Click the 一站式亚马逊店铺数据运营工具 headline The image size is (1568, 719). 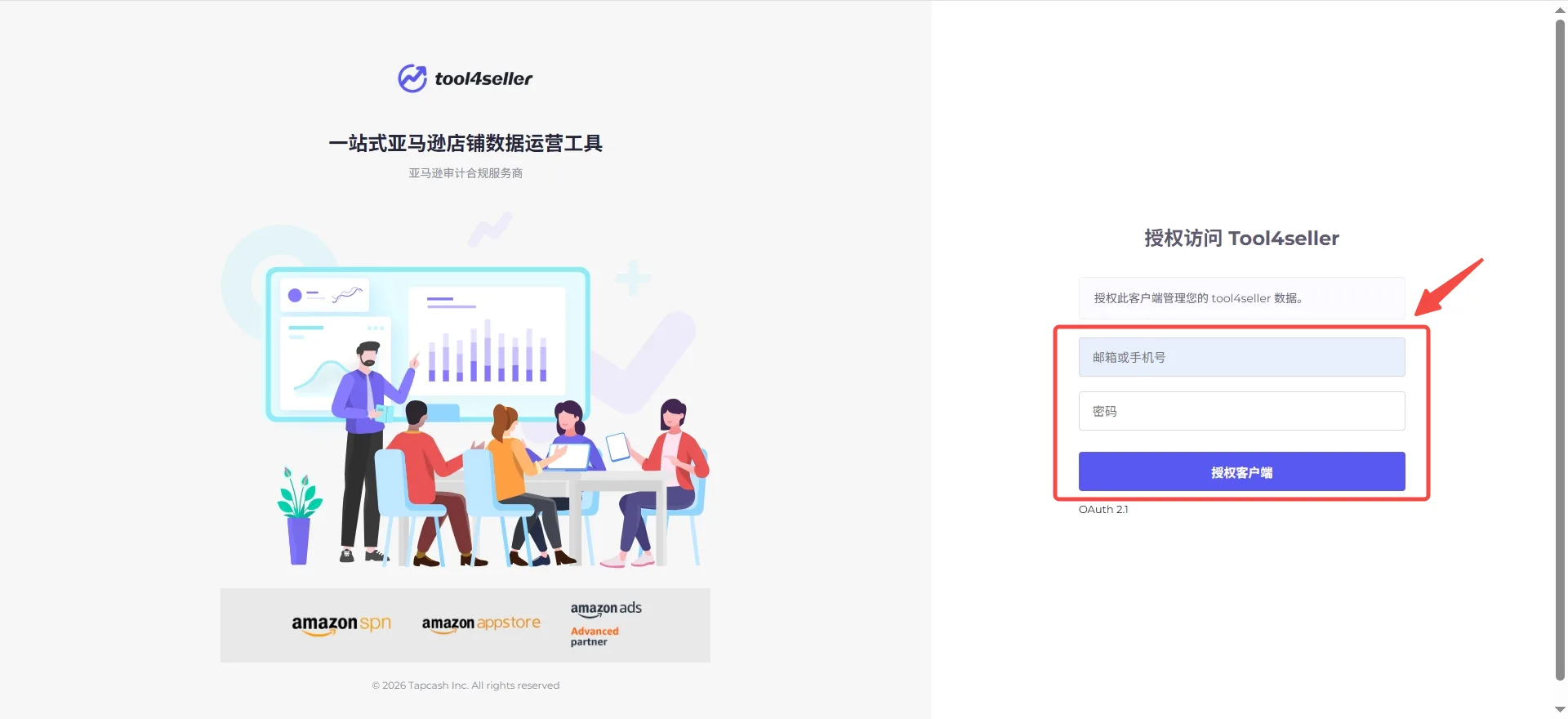tap(465, 143)
